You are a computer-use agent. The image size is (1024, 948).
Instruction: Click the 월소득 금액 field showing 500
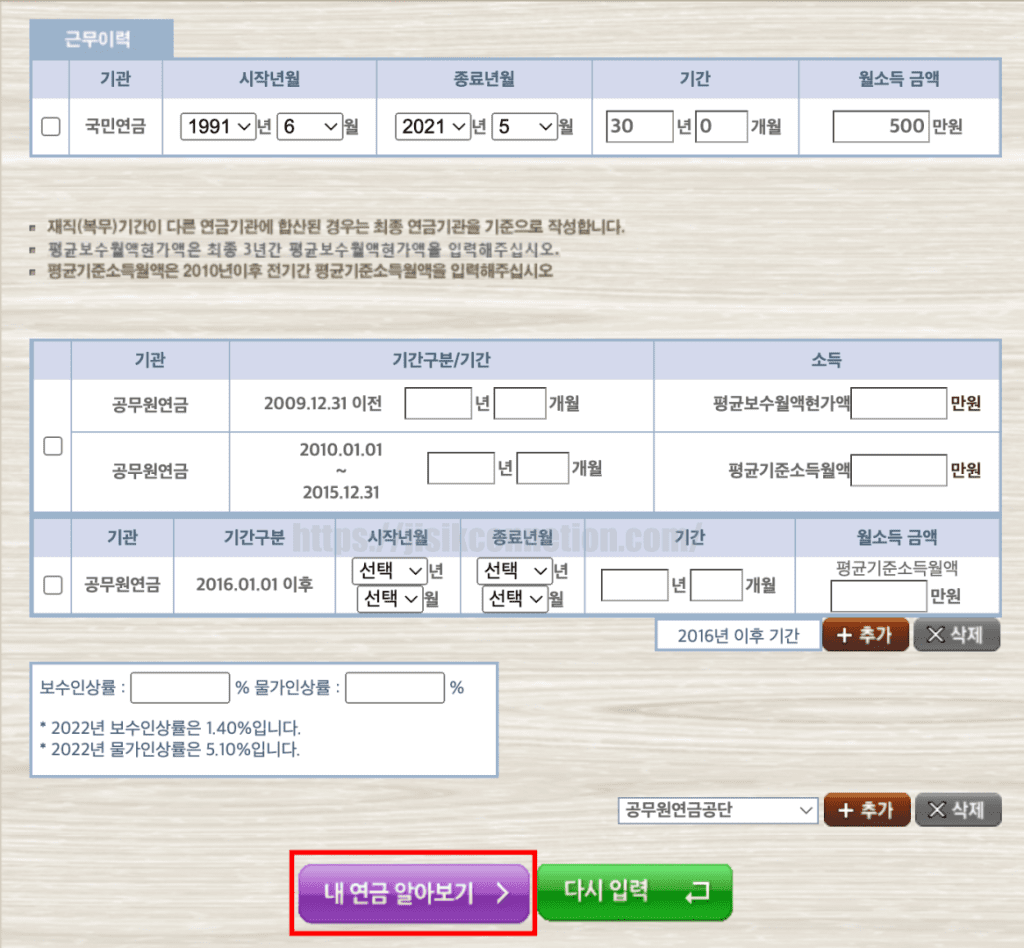coord(880,126)
